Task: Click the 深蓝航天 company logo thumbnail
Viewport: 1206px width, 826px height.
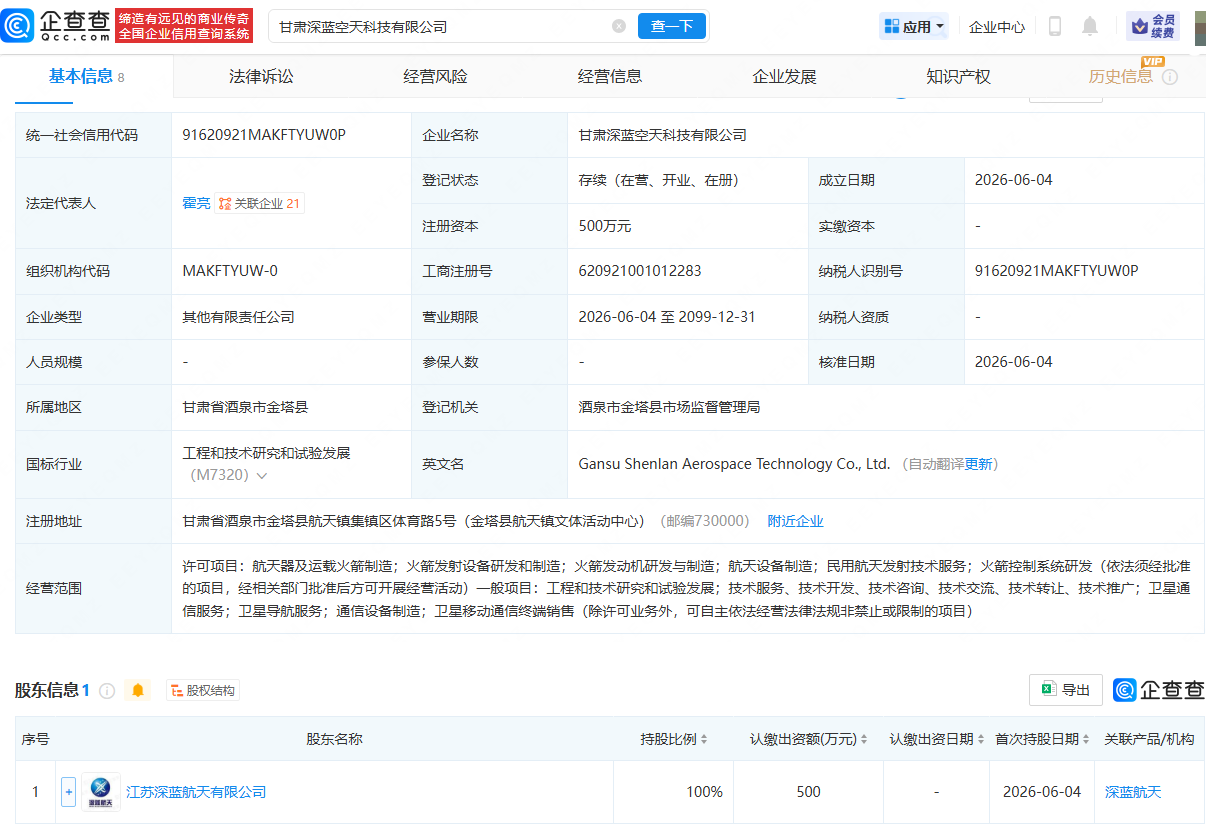Action: [101, 792]
